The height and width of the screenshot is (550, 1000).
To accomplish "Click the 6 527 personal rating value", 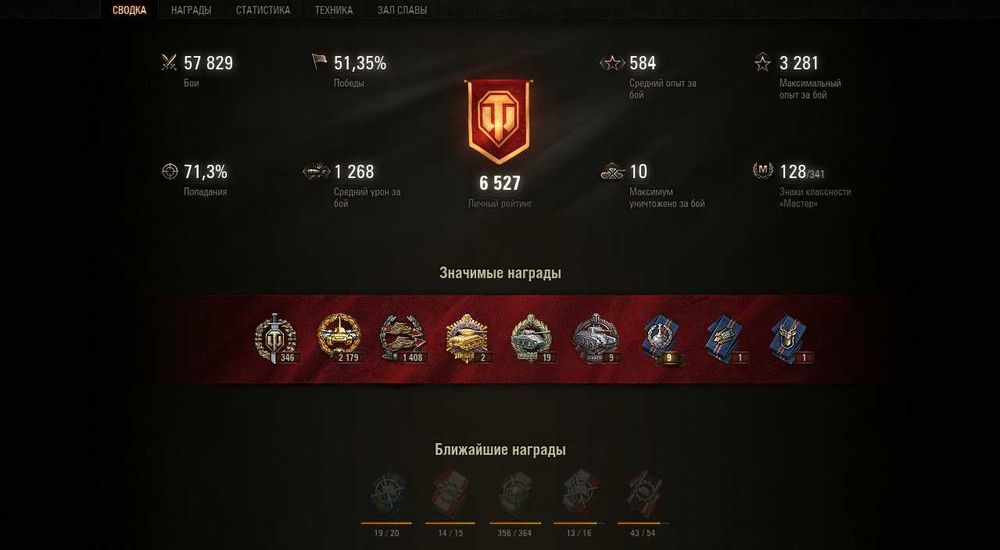I will coord(500,184).
